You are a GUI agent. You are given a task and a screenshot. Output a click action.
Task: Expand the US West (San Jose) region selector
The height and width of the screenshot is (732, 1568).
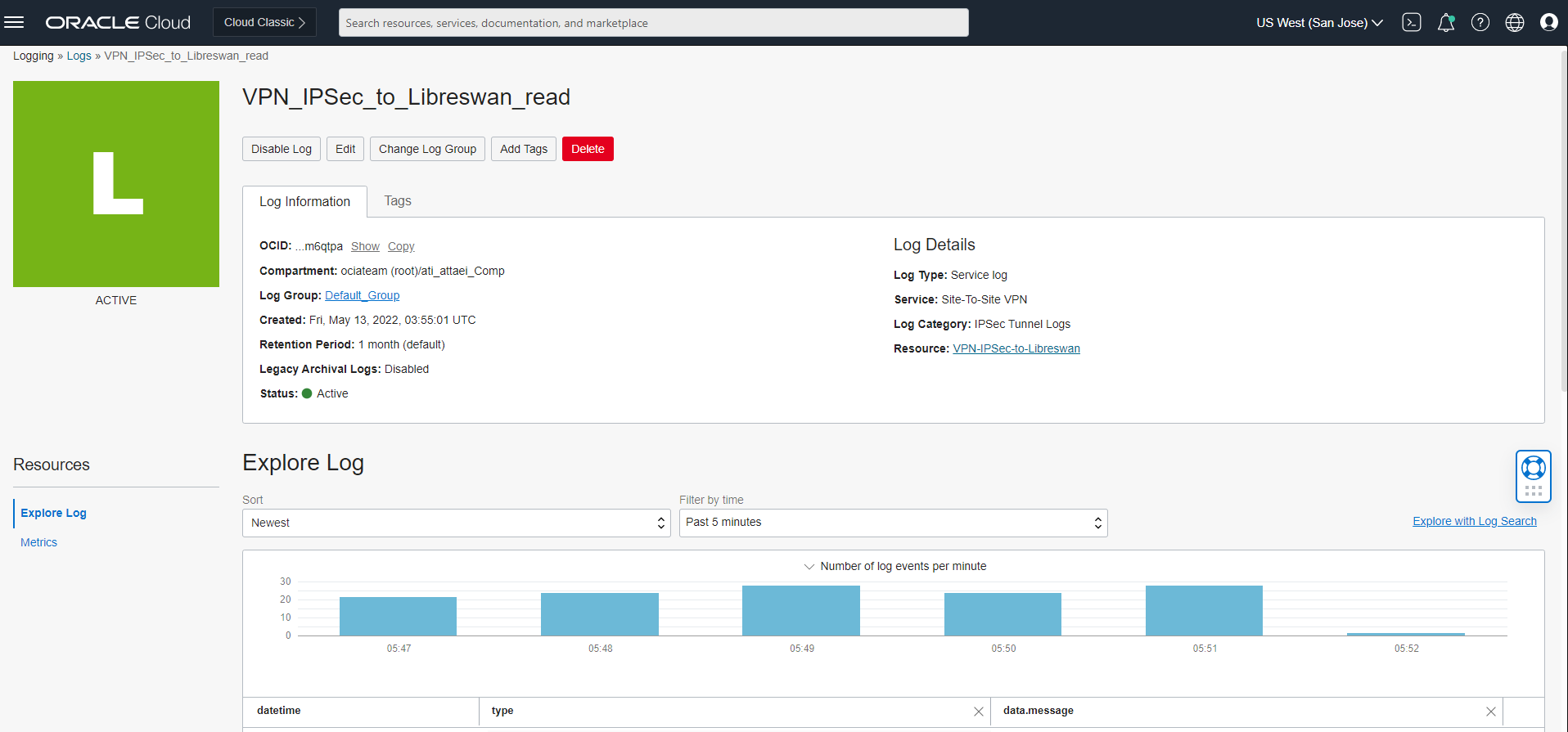pyautogui.click(x=1319, y=23)
